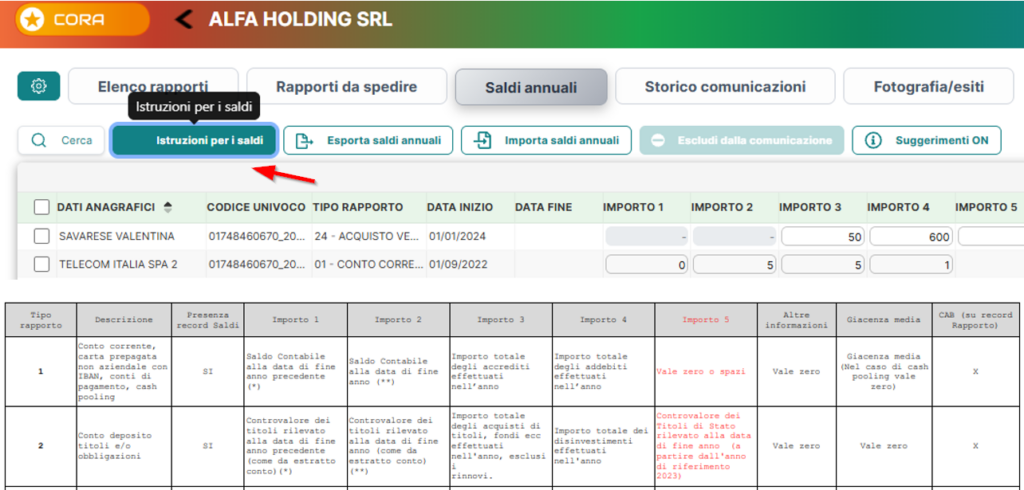The height and width of the screenshot is (490, 1024).
Task: Click Telecom Importo 2 field with value 5
Action: tap(735, 265)
